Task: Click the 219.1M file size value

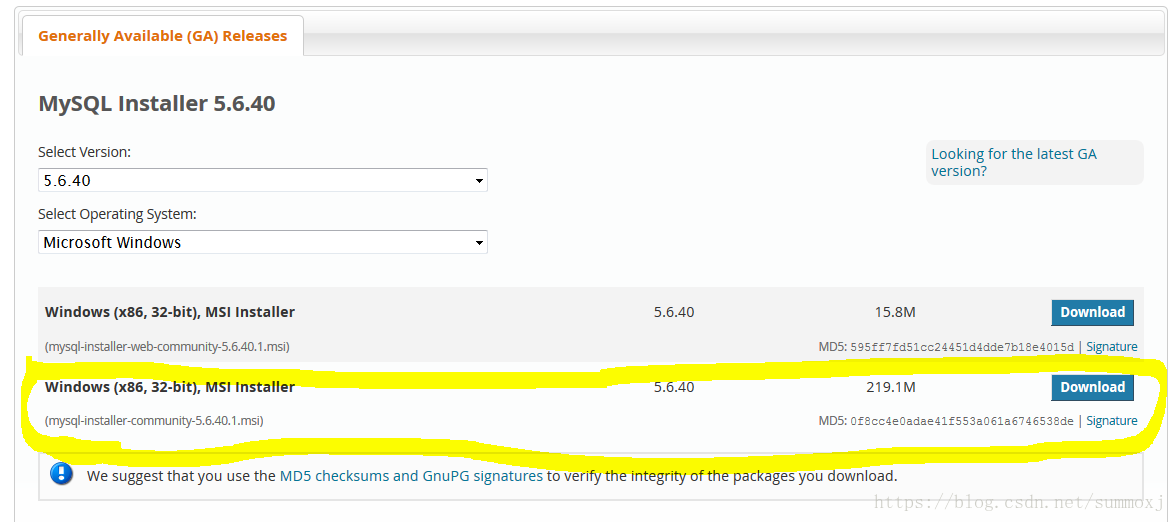Action: pos(891,387)
